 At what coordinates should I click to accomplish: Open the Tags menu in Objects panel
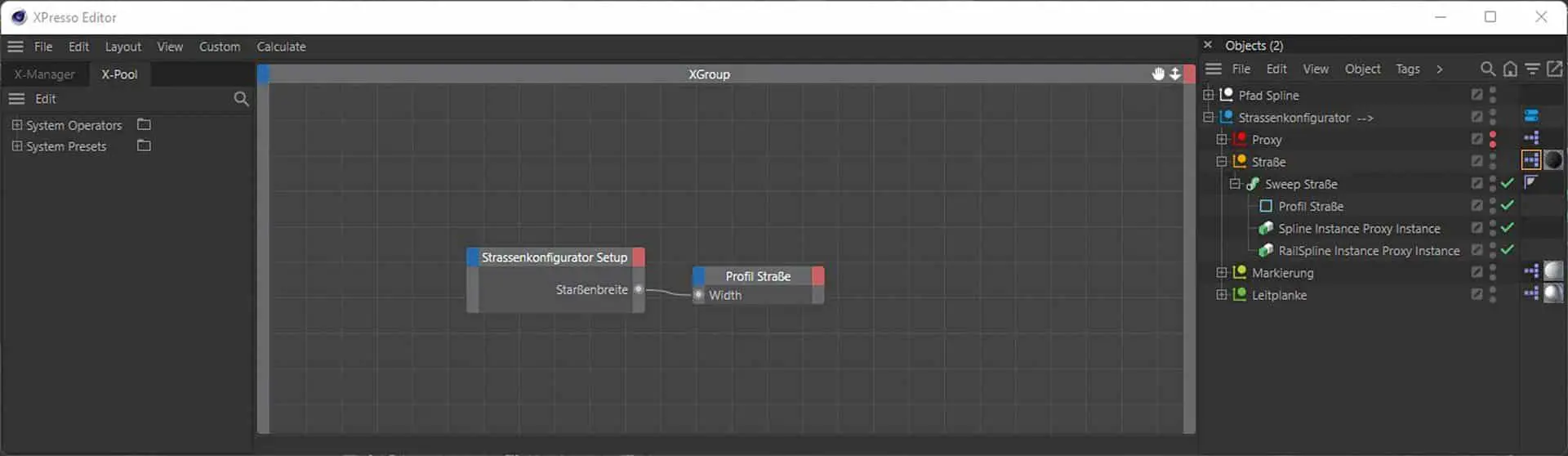[x=1407, y=69]
